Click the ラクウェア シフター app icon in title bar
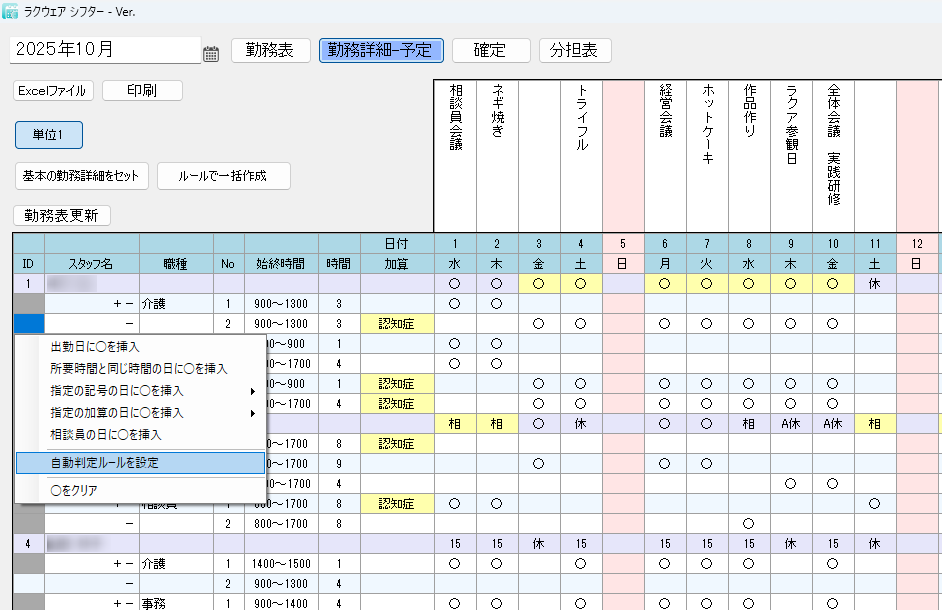 pos(11,11)
